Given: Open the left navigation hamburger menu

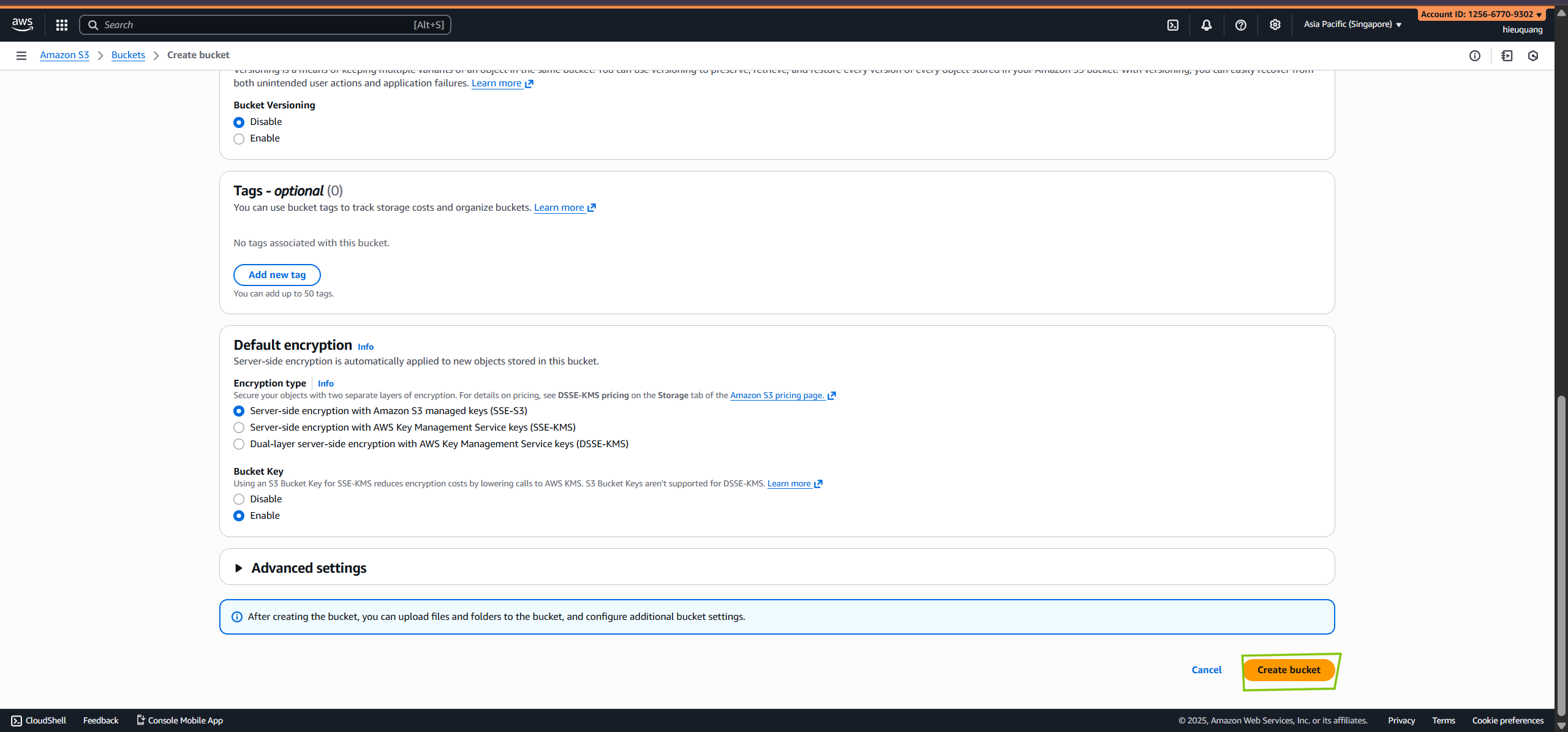Looking at the screenshot, I should 21,55.
